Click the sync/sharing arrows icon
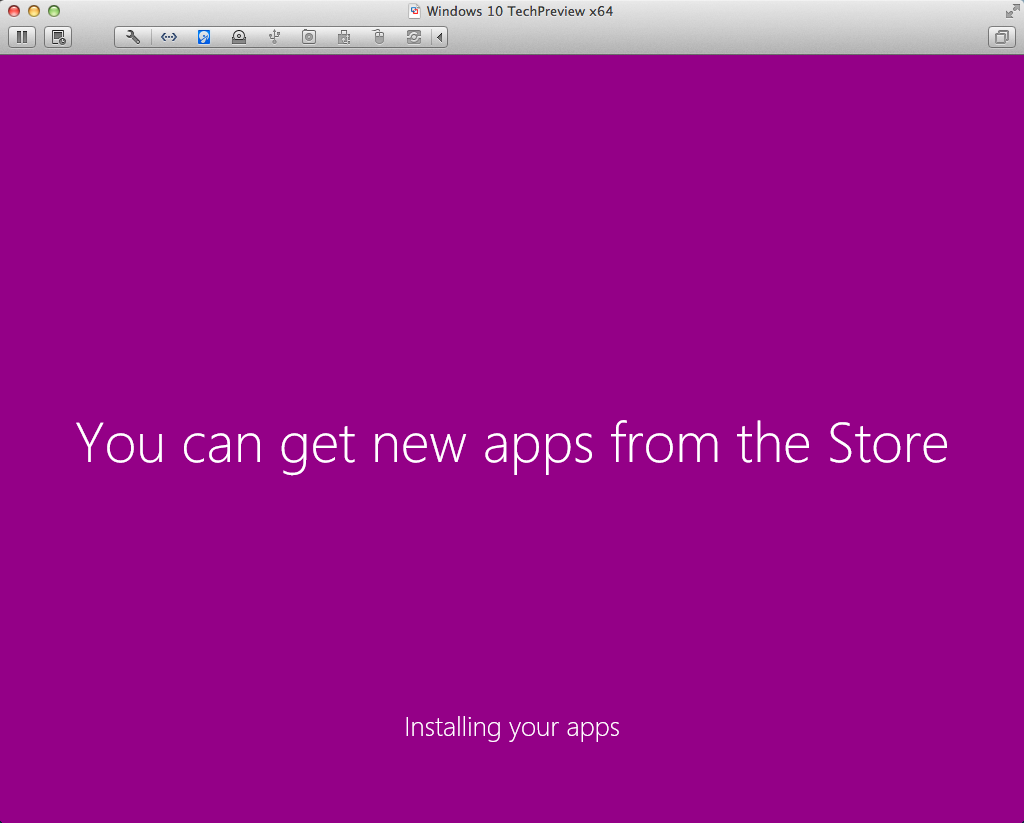This screenshot has width=1024, height=823. tap(414, 37)
